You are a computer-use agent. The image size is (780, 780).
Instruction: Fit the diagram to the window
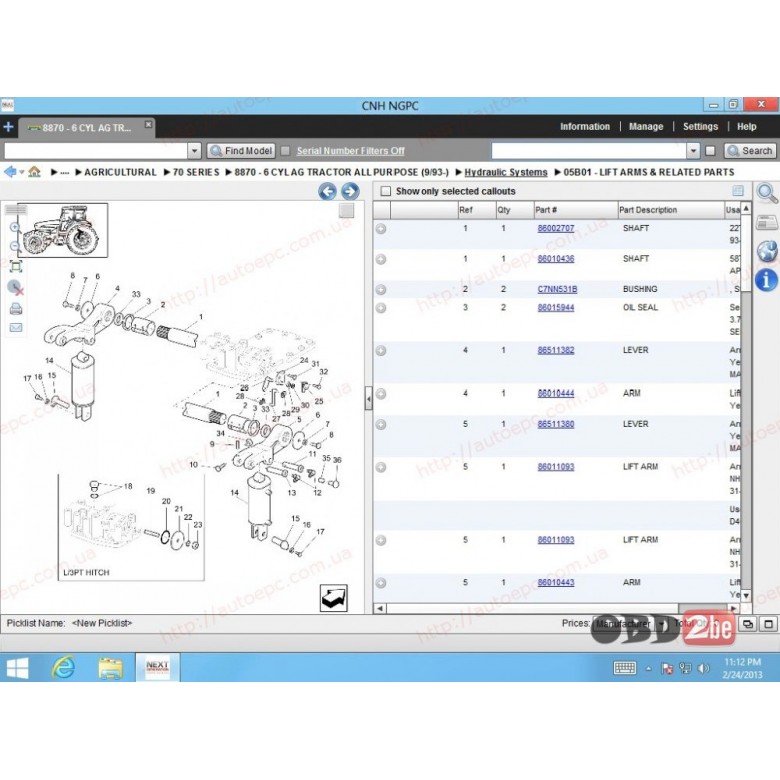pos(16,267)
